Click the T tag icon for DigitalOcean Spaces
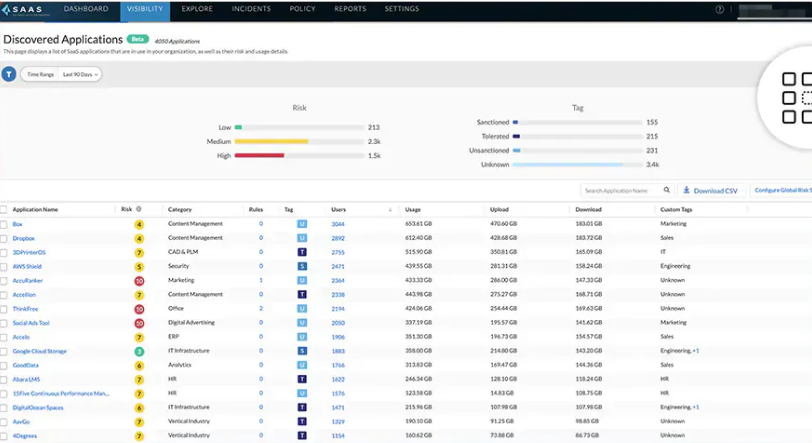The height and width of the screenshot is (443, 812). coord(302,407)
